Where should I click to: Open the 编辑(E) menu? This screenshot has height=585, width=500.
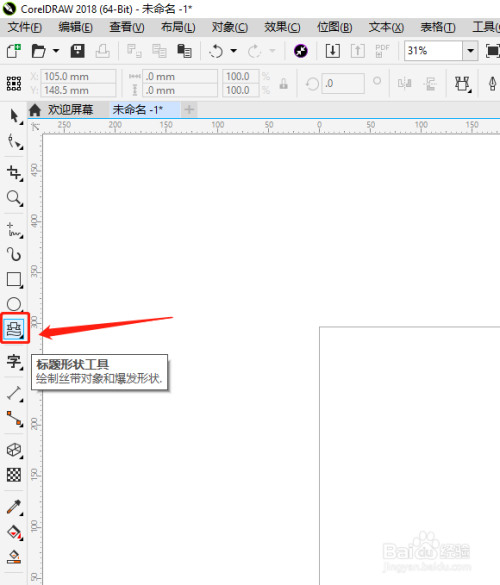pos(75,27)
